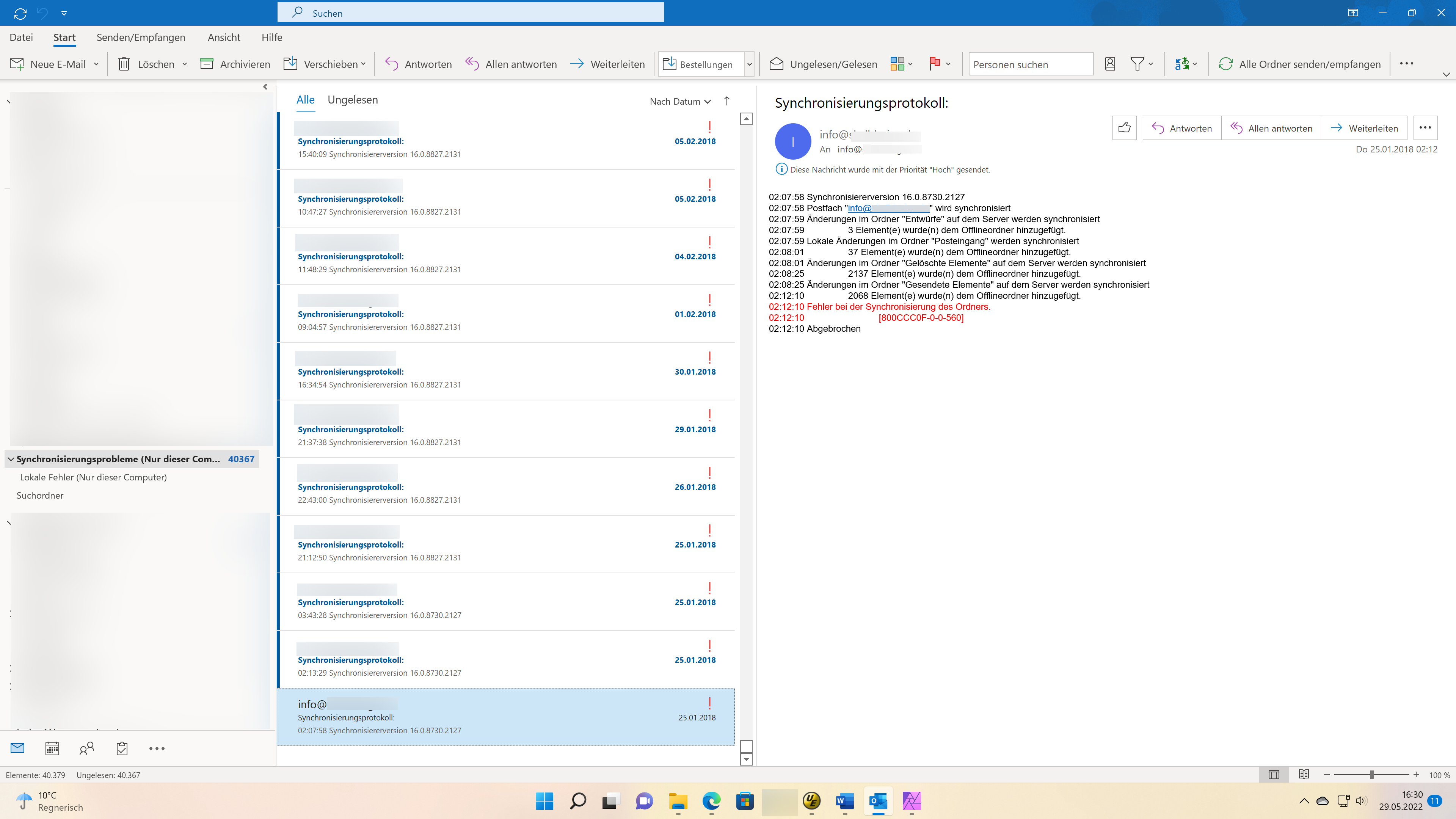
Task: Open Tasks view clipboard icon
Action: [x=121, y=748]
